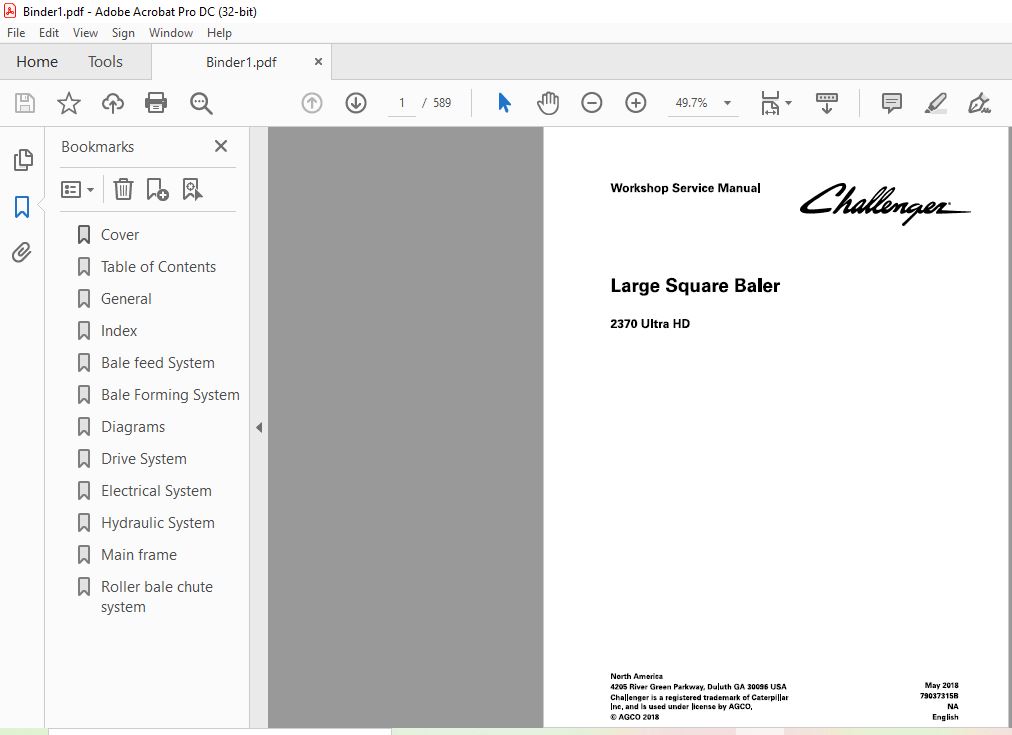Select the Highlight text tool
This screenshot has height=735, width=1012.
[x=935, y=103]
